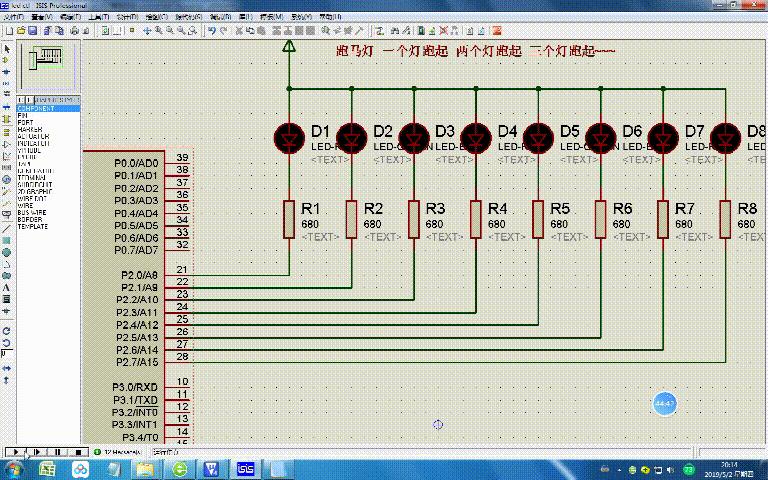Screen dimensions: 768x480
Task: Open the first menu in the menu bar
Action: click(13, 17)
